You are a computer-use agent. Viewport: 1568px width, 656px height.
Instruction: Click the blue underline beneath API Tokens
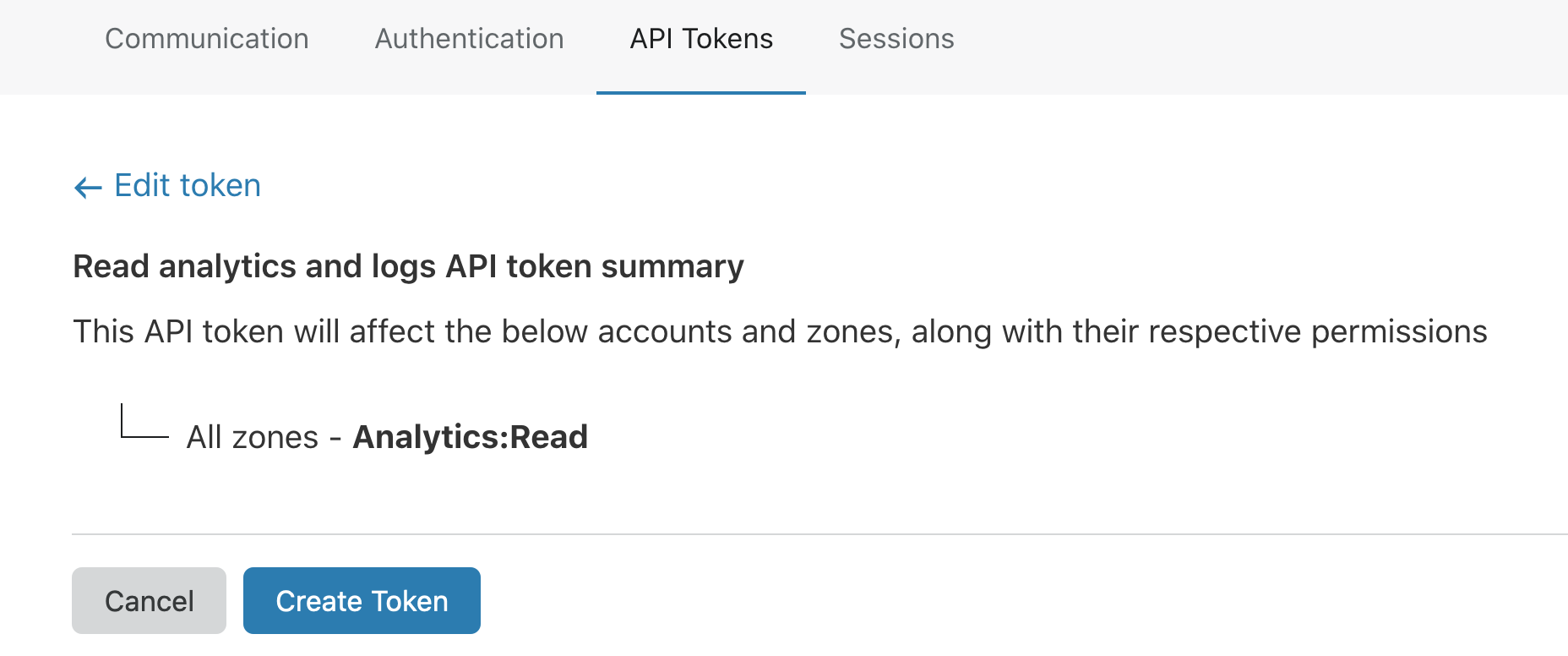[x=701, y=92]
